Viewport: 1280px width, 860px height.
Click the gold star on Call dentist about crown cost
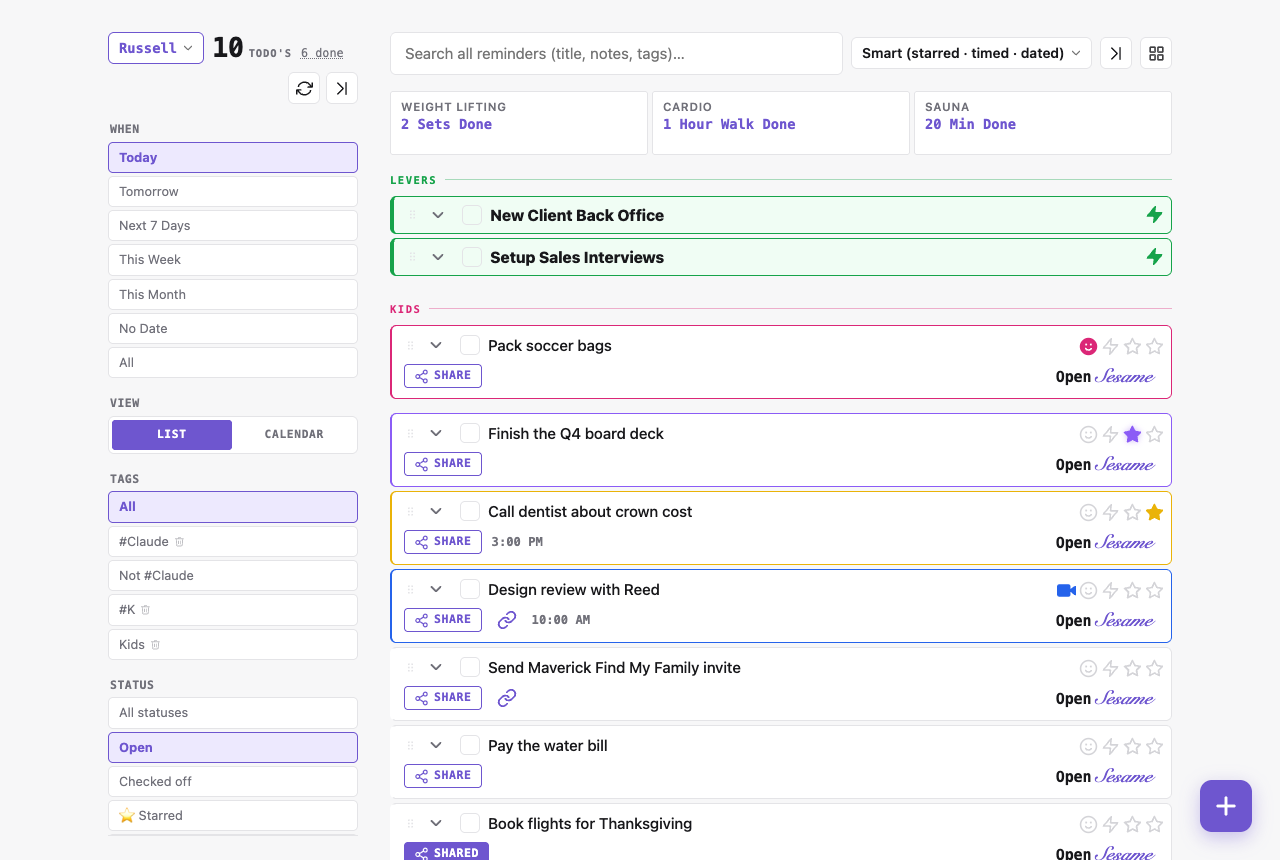(x=1154, y=512)
